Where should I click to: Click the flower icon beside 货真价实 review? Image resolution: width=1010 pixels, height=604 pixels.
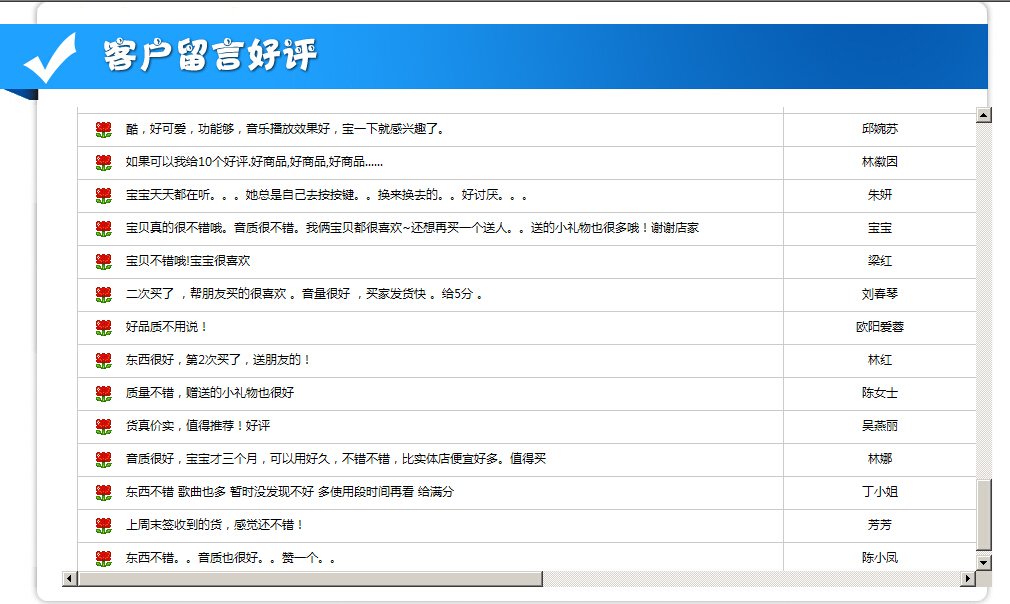(x=103, y=426)
